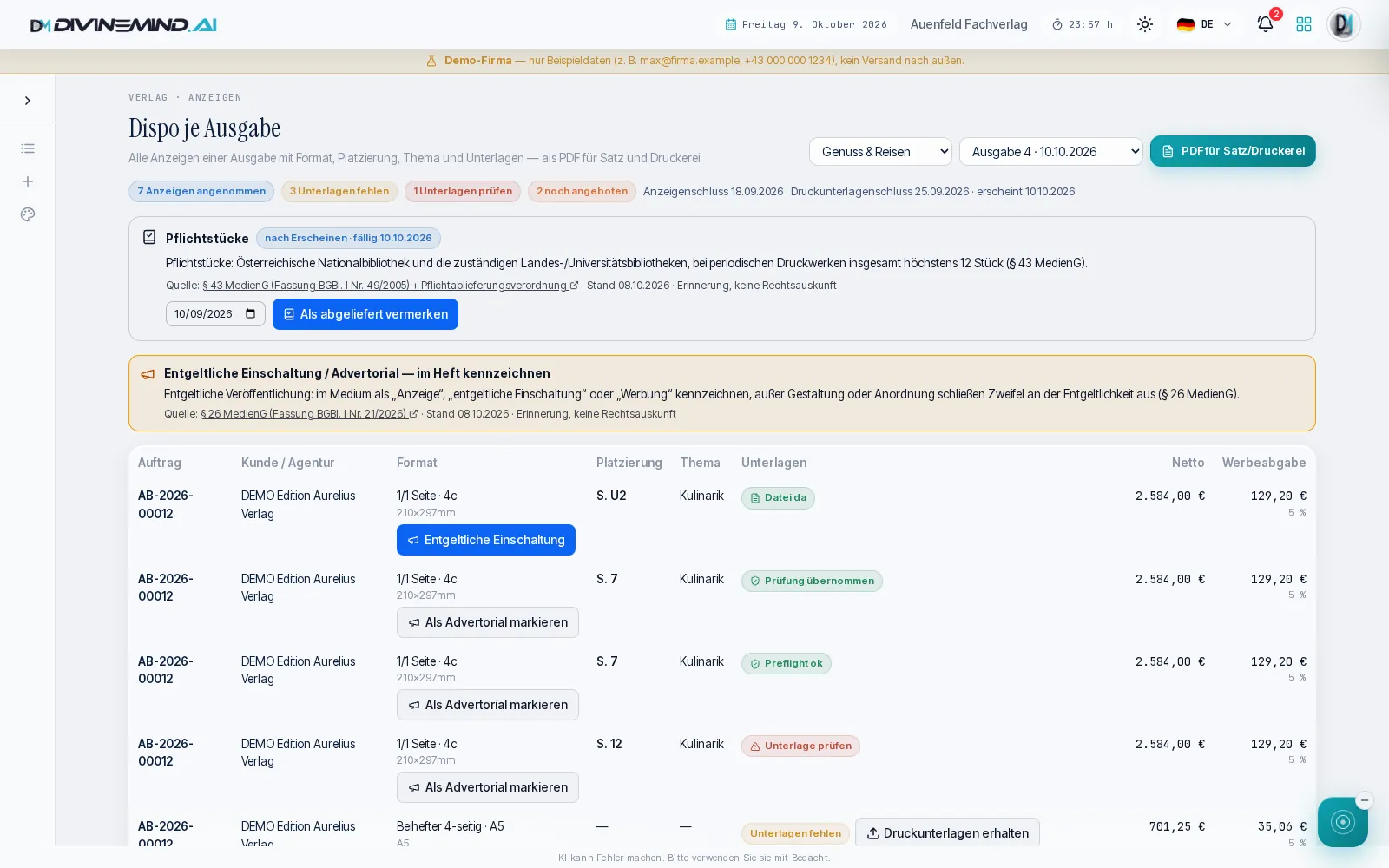The image size is (1389, 868).
Task: Click the 23:57 h timer
Action: pyautogui.click(x=1083, y=24)
